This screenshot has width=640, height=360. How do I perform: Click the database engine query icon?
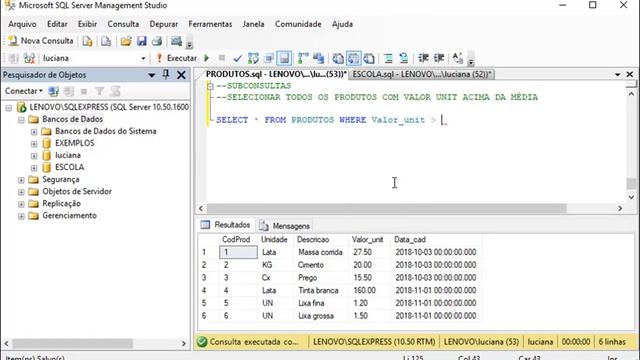[x=87, y=41]
